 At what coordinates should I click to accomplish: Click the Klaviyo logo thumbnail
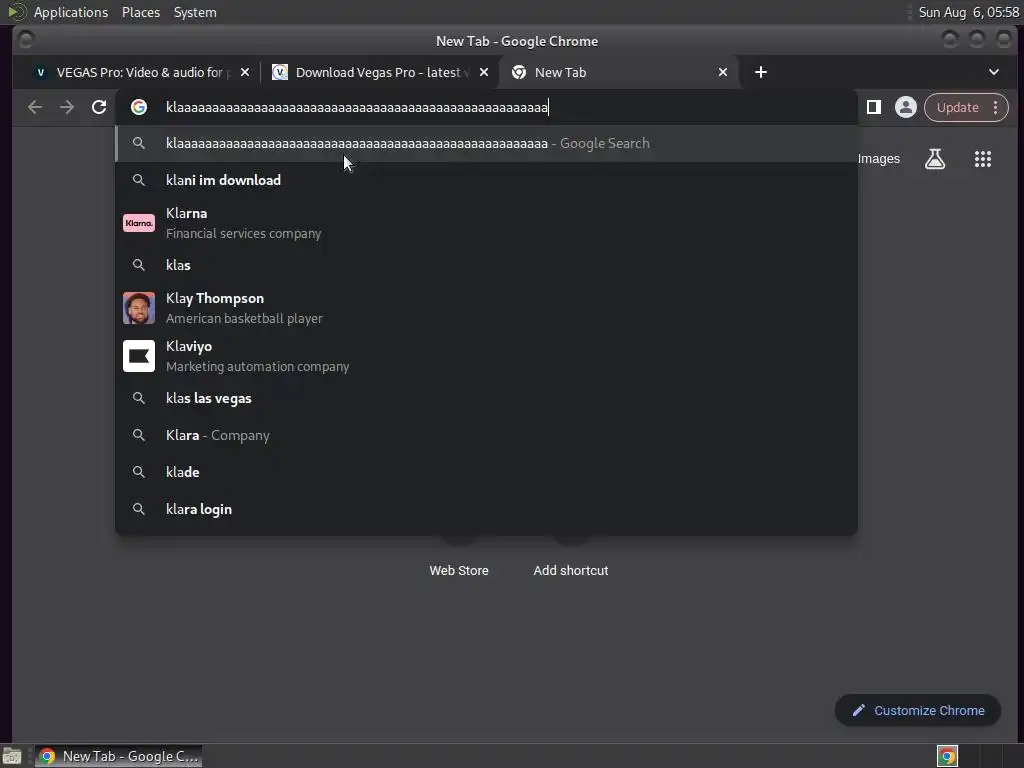[139, 356]
